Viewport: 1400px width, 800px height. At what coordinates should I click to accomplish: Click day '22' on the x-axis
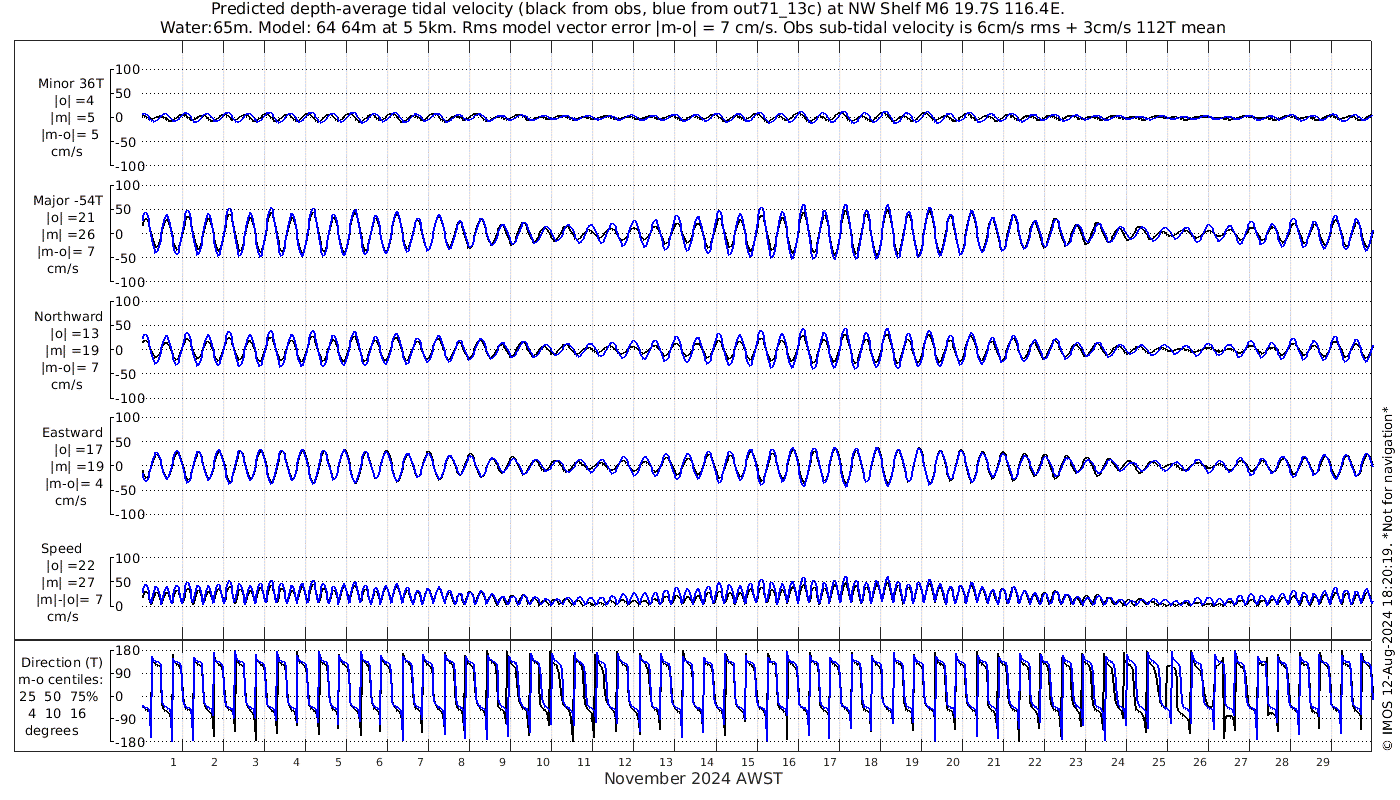1035,762
